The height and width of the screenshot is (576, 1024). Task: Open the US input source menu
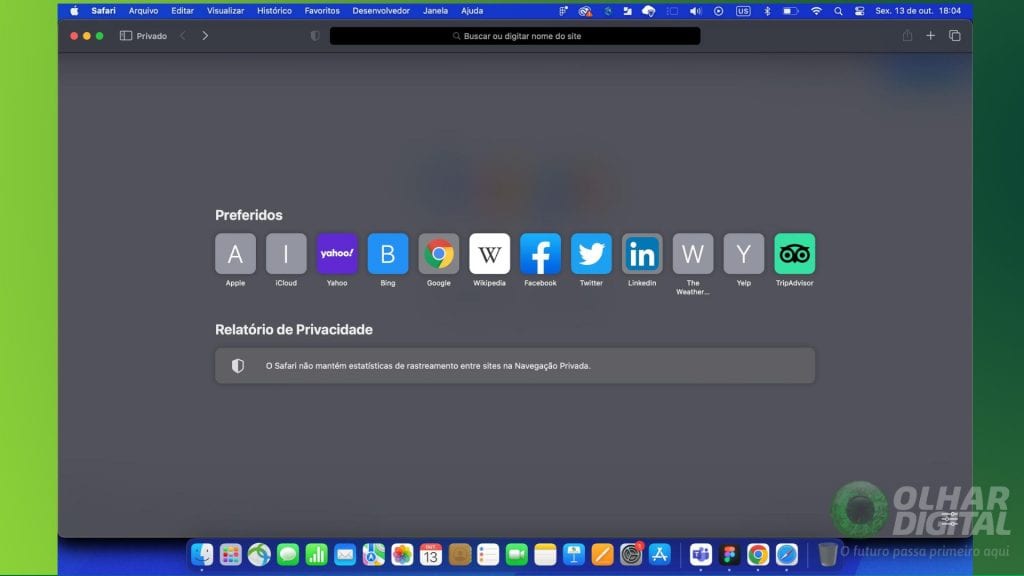743,10
